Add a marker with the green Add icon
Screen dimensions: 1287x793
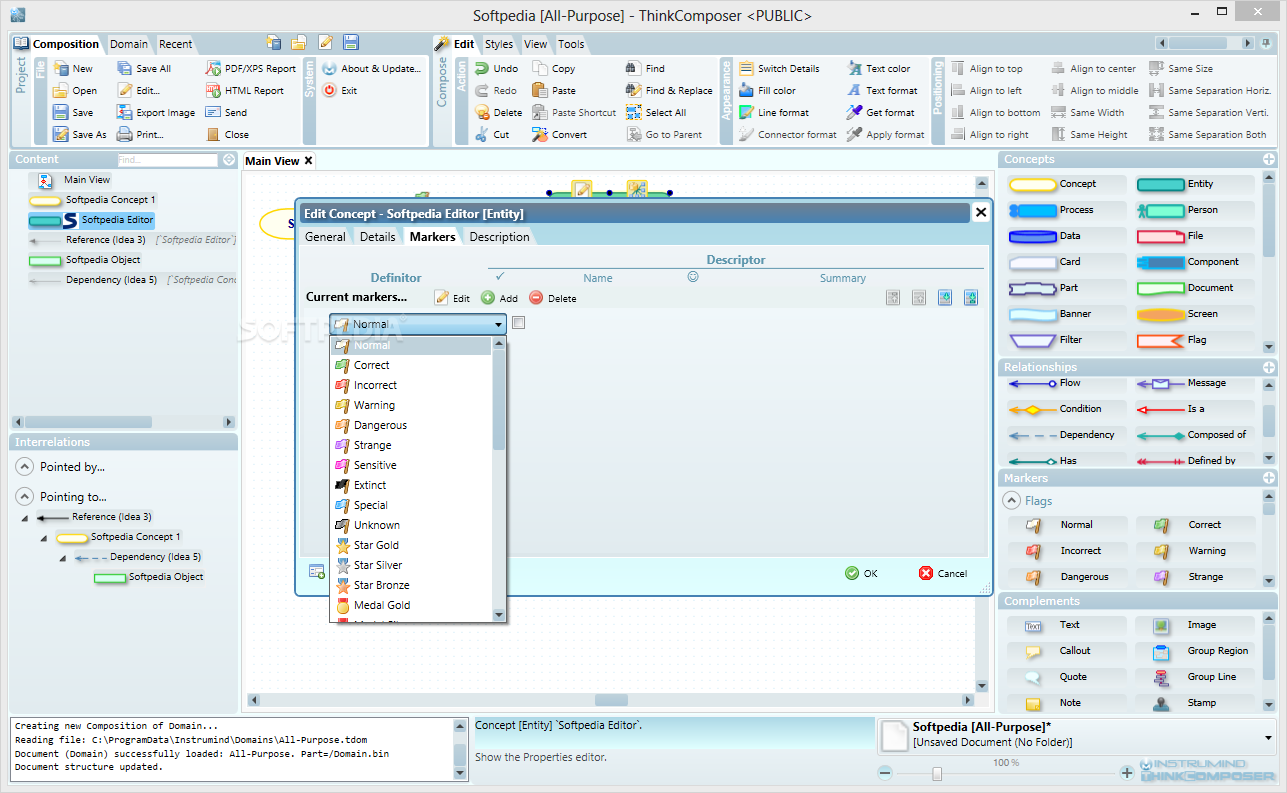[488, 298]
